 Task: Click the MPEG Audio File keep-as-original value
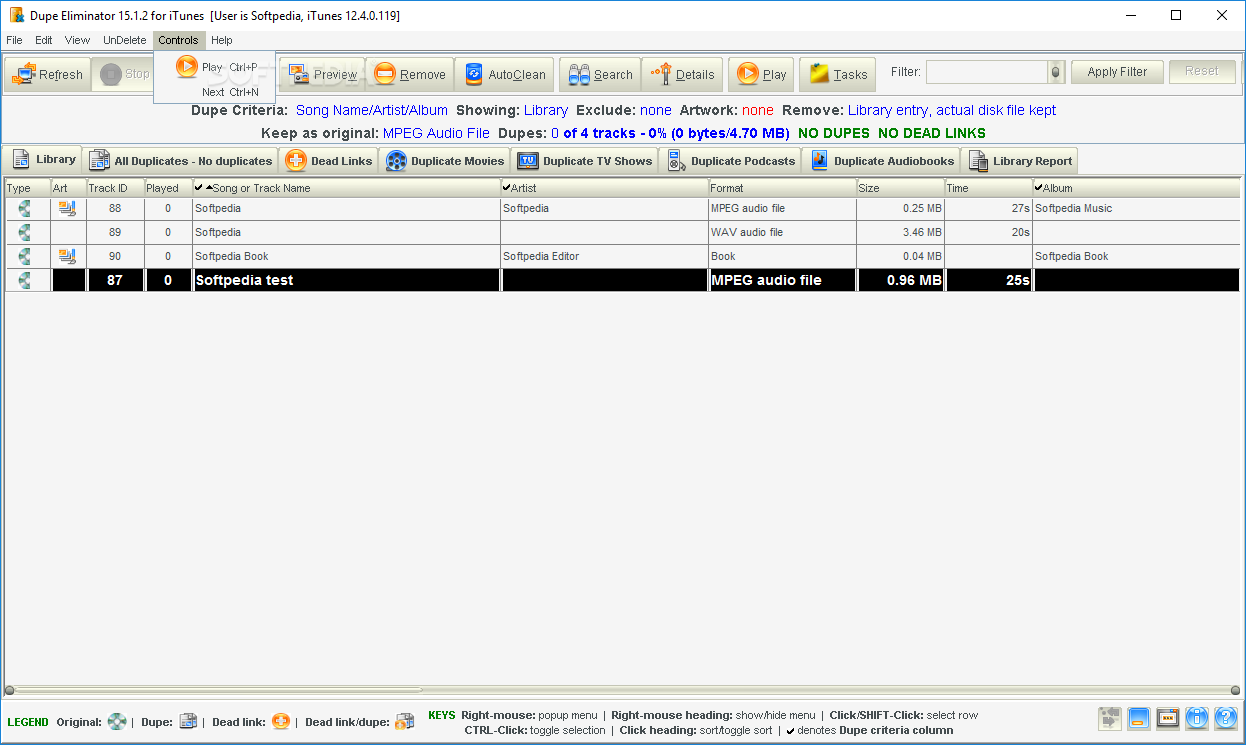pyautogui.click(x=436, y=133)
